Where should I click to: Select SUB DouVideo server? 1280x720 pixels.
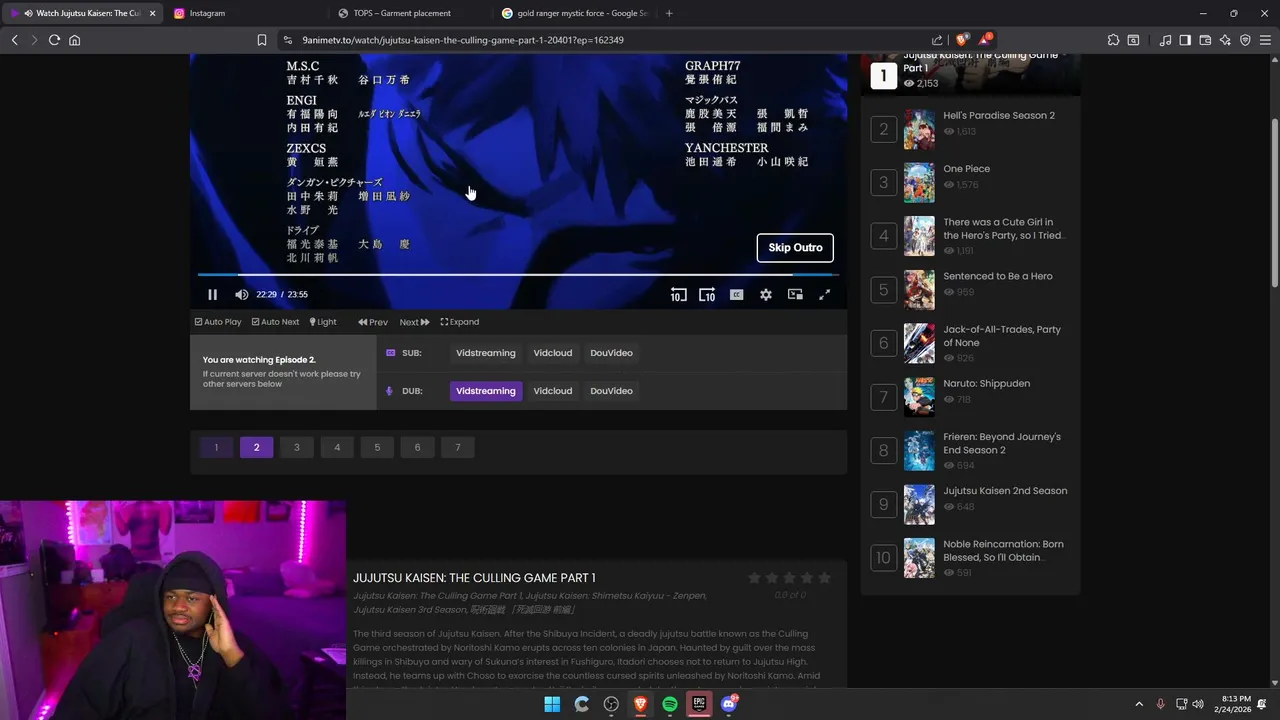click(x=611, y=353)
